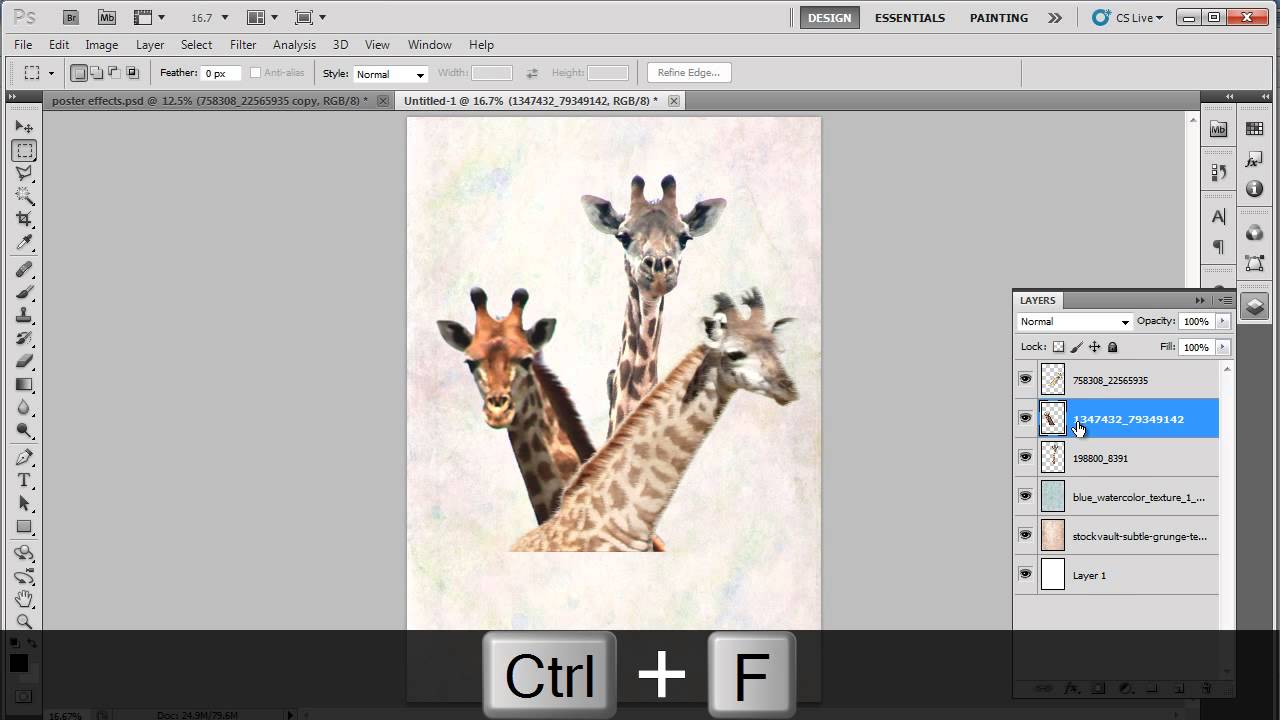Toggle lock all button
The height and width of the screenshot is (720, 1280).
1112,347
